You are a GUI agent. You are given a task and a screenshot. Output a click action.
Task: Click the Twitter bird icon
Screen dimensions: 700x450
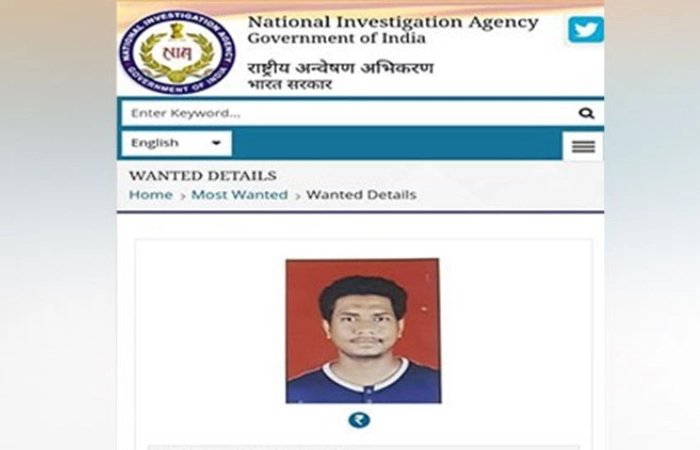coord(586,30)
